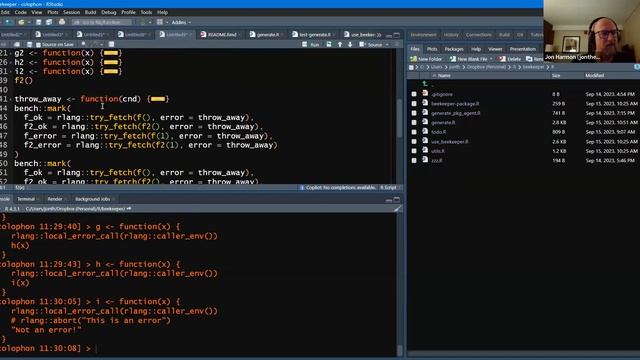This screenshot has width=640, height=360.
Task: Open the Help menu
Action: pos(162,12)
